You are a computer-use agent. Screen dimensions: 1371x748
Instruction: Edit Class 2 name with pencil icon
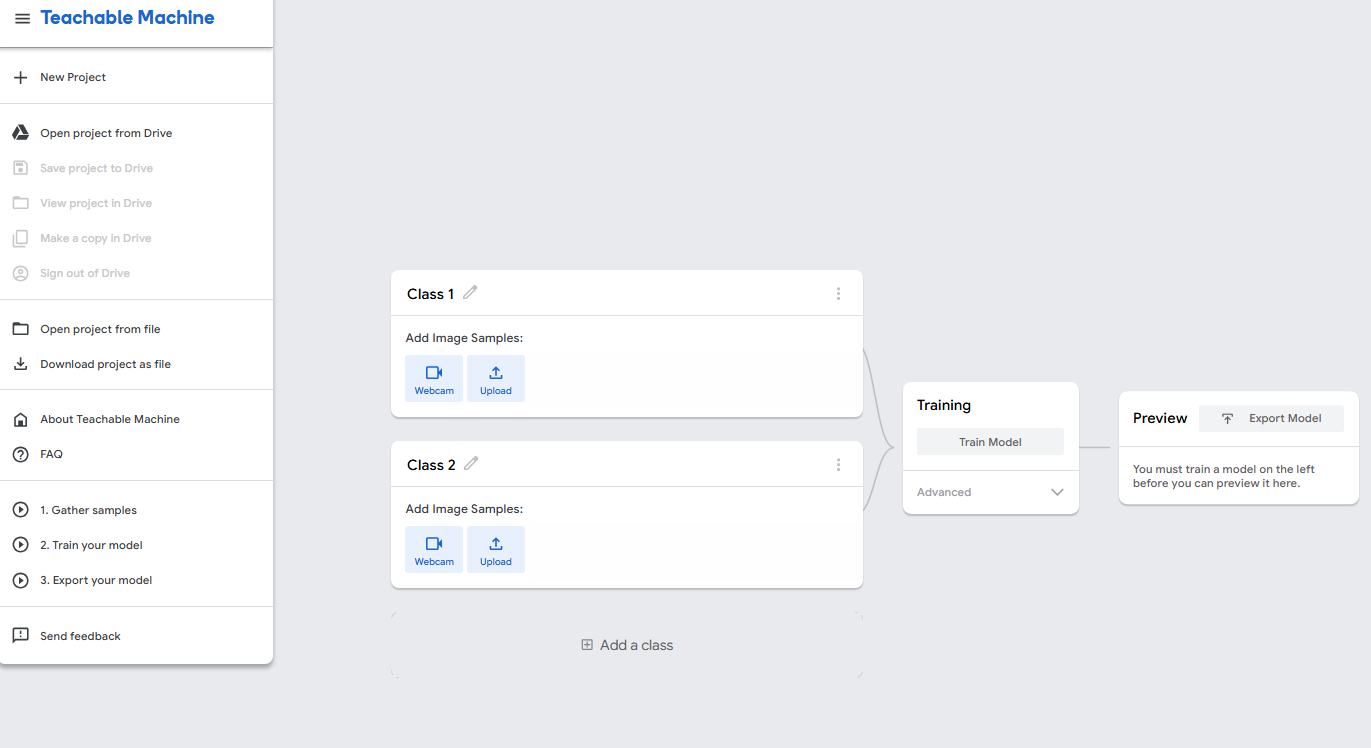point(471,463)
